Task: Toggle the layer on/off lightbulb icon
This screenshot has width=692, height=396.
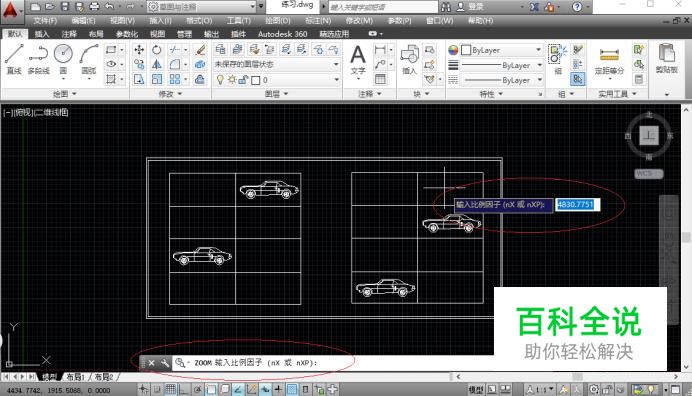Action: [220, 80]
